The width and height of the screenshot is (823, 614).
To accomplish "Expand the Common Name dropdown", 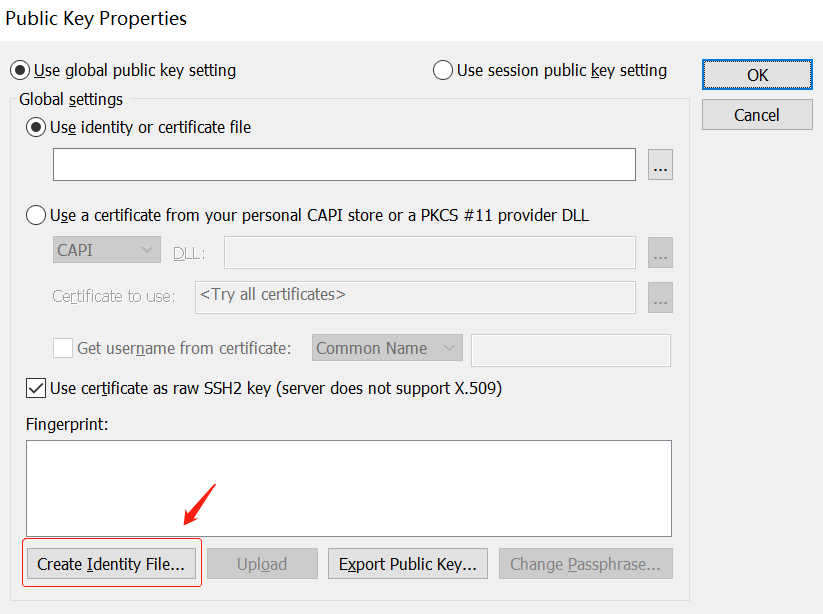I will click(387, 348).
